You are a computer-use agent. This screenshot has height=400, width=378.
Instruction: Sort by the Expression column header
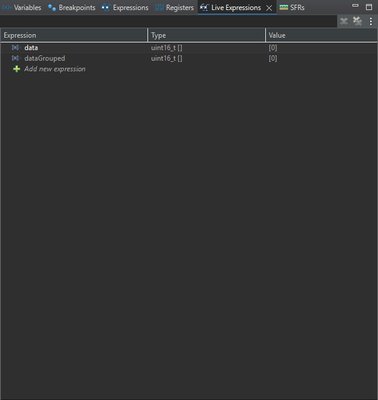[x=74, y=35]
